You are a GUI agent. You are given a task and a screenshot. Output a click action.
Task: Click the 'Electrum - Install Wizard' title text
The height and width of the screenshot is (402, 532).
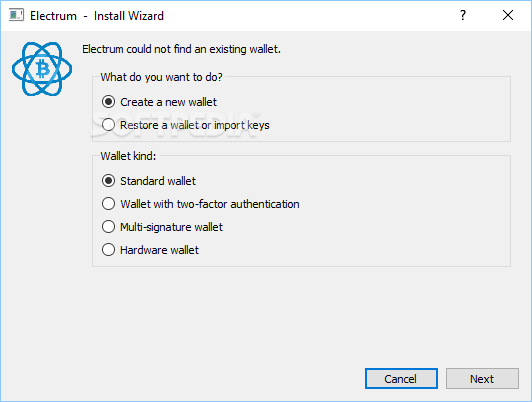click(97, 16)
